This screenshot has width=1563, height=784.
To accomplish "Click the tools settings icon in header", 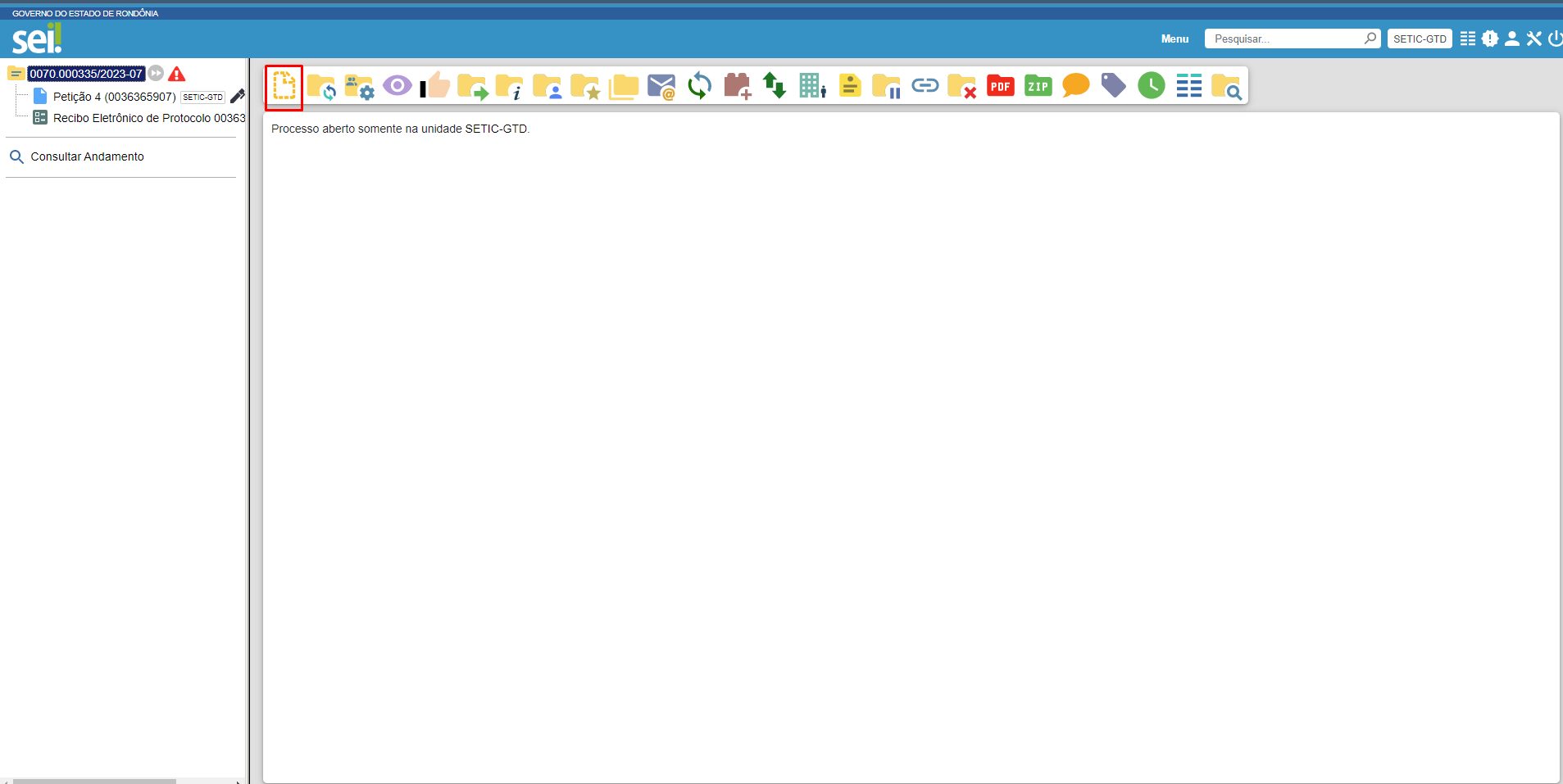I will coord(1534,39).
